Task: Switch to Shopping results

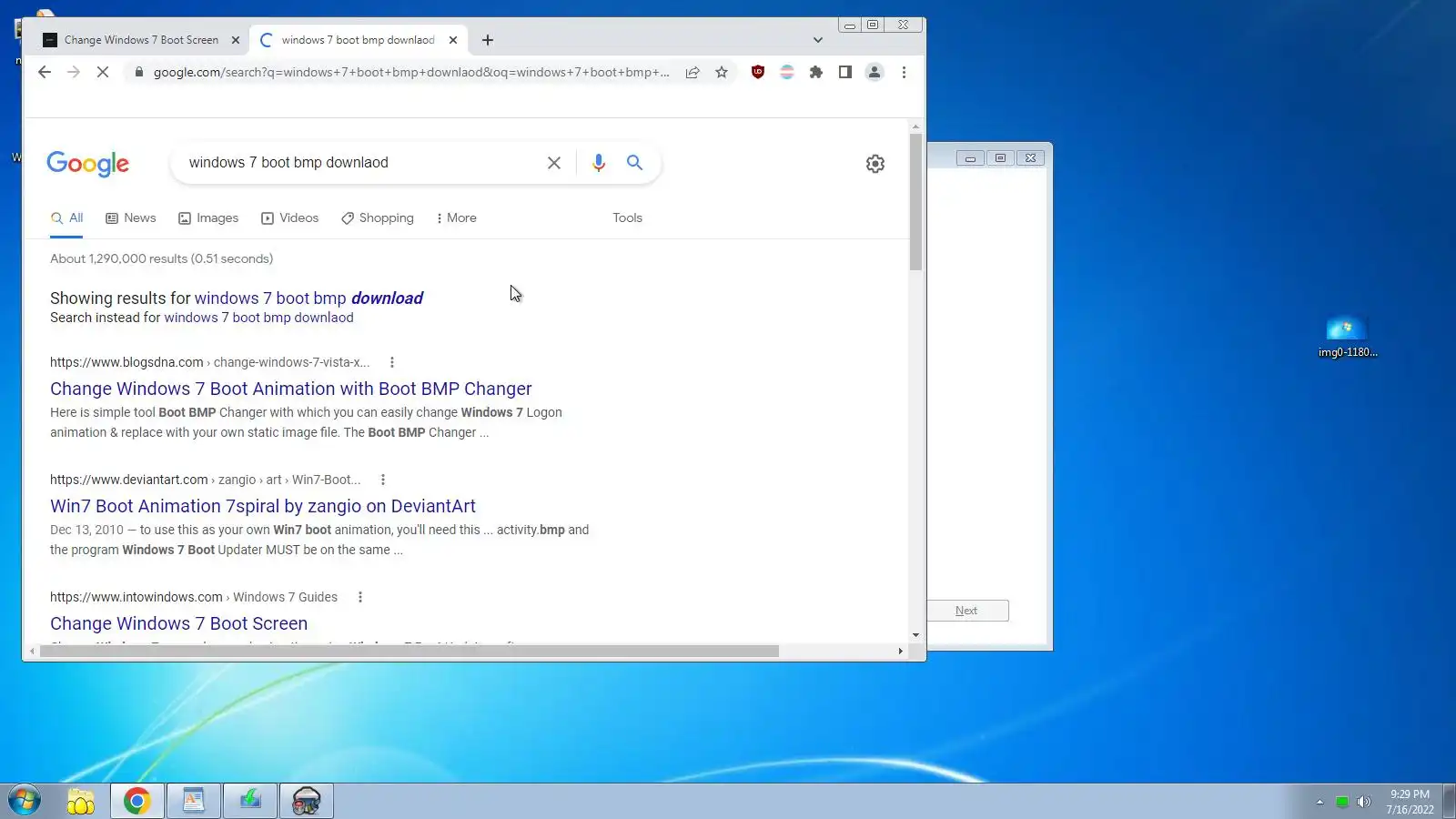Action: 378,218
